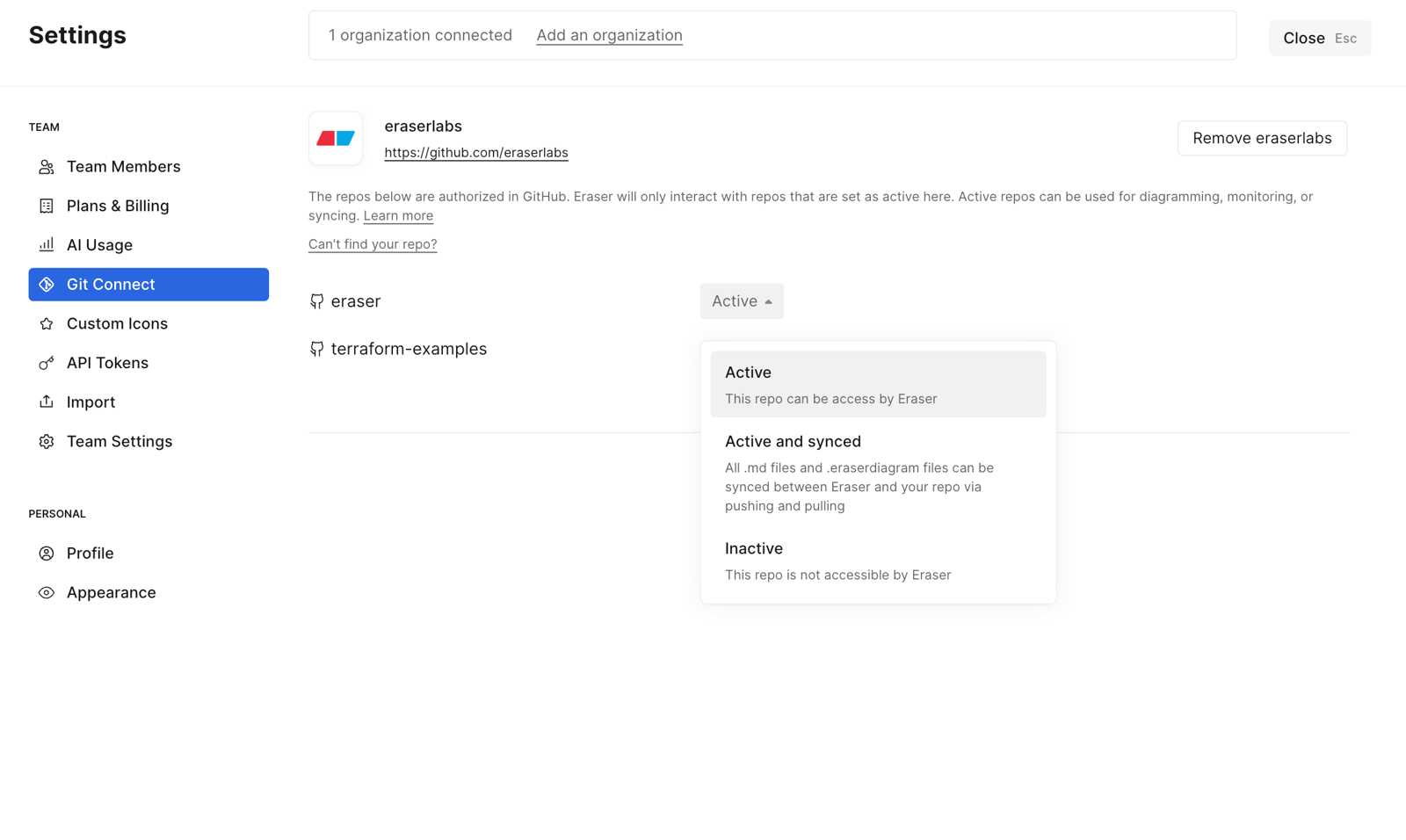Click the Team Members people icon

[x=47, y=167]
